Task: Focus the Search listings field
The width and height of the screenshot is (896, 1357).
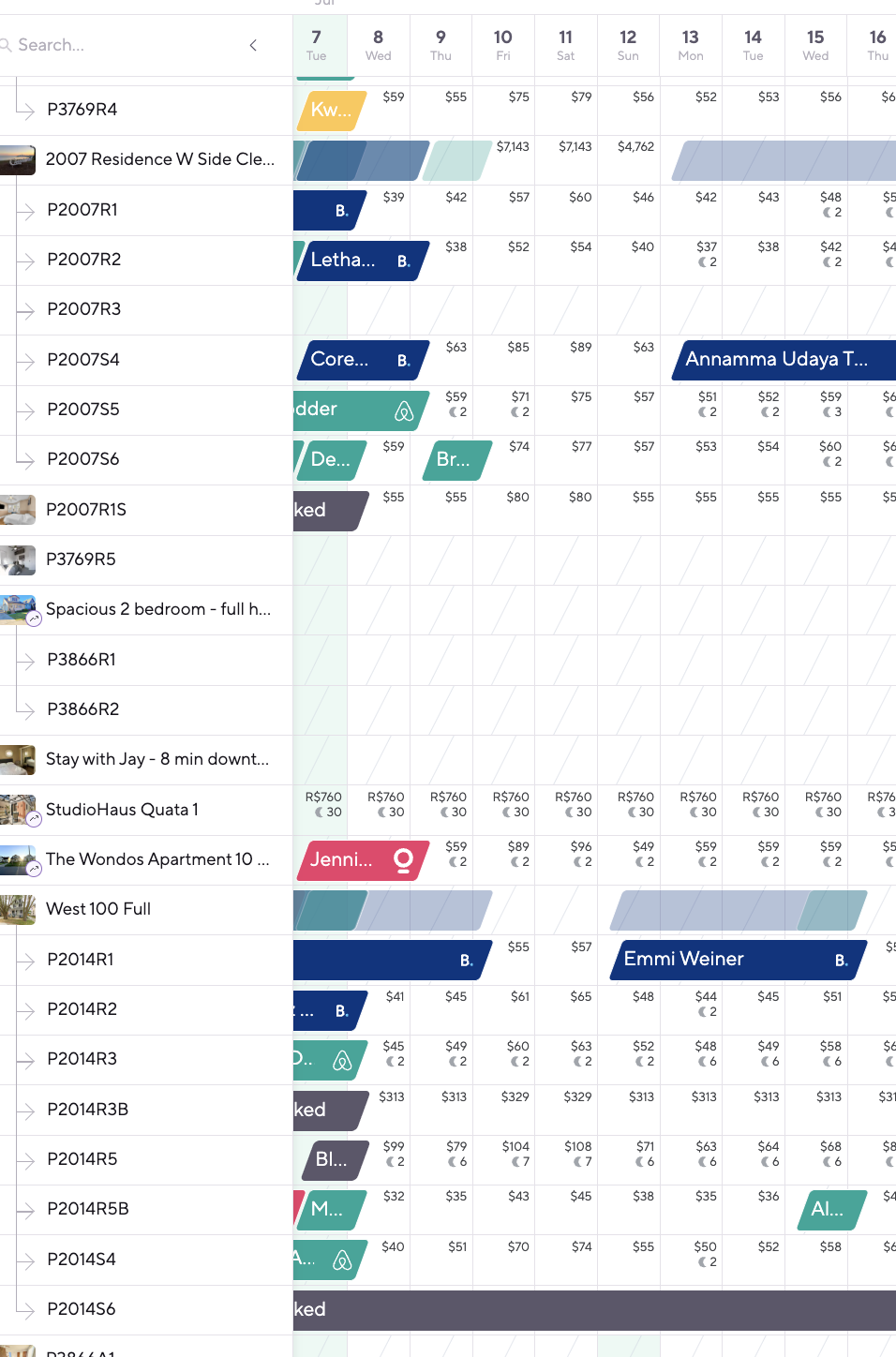Action: click(x=122, y=45)
